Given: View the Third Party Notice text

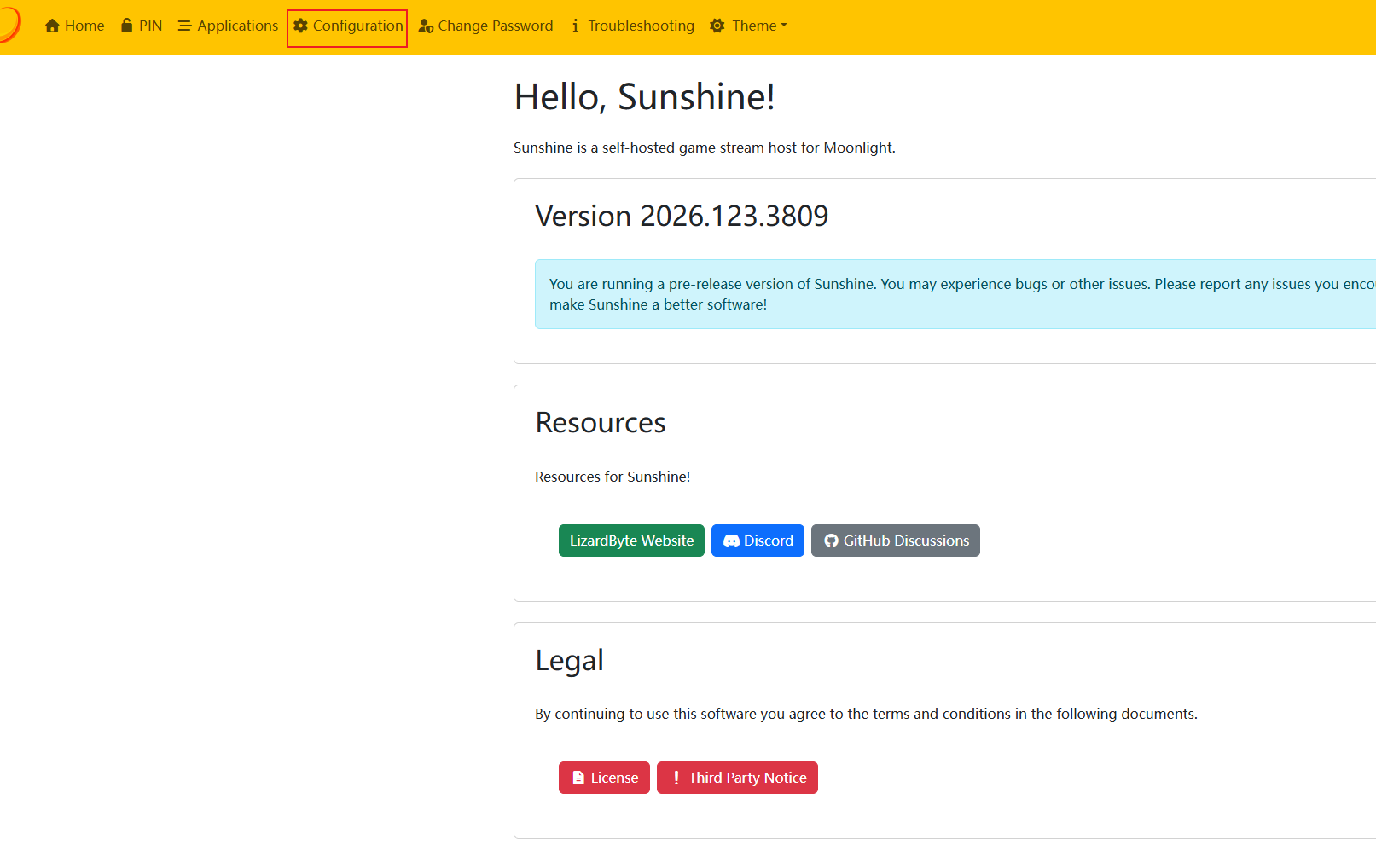Looking at the screenshot, I should [747, 778].
